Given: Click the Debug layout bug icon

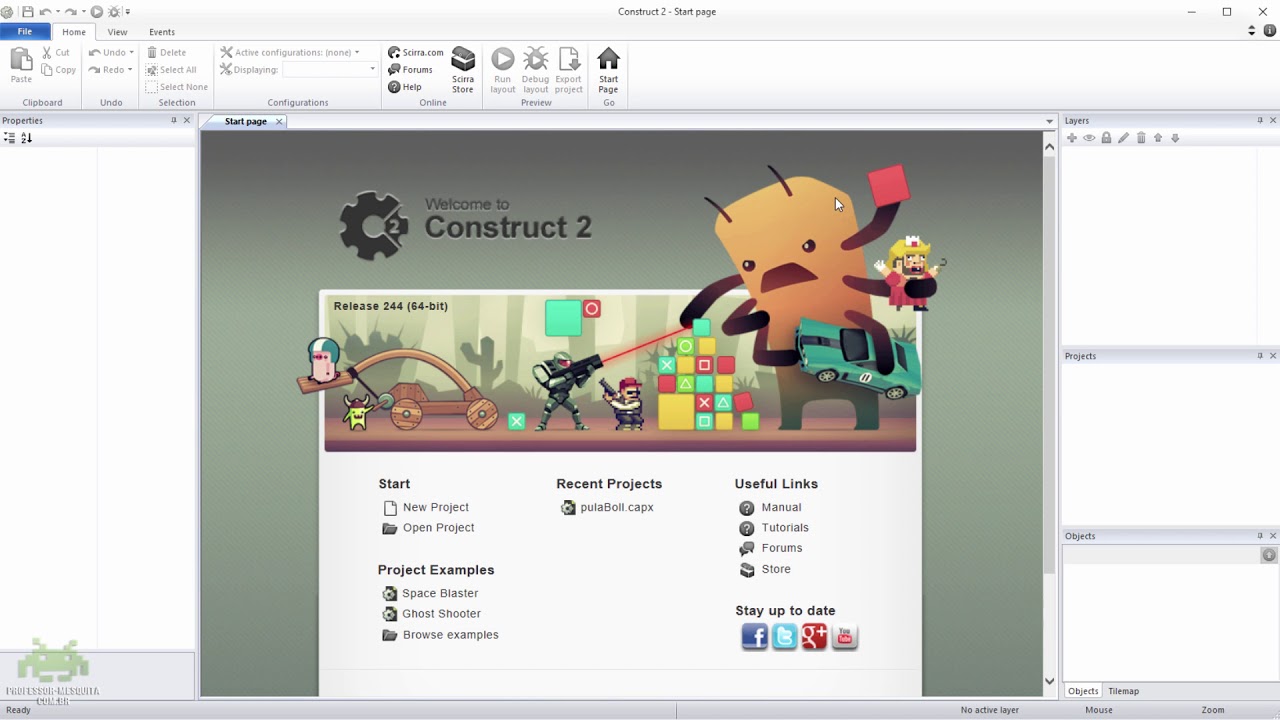Looking at the screenshot, I should coord(536,59).
